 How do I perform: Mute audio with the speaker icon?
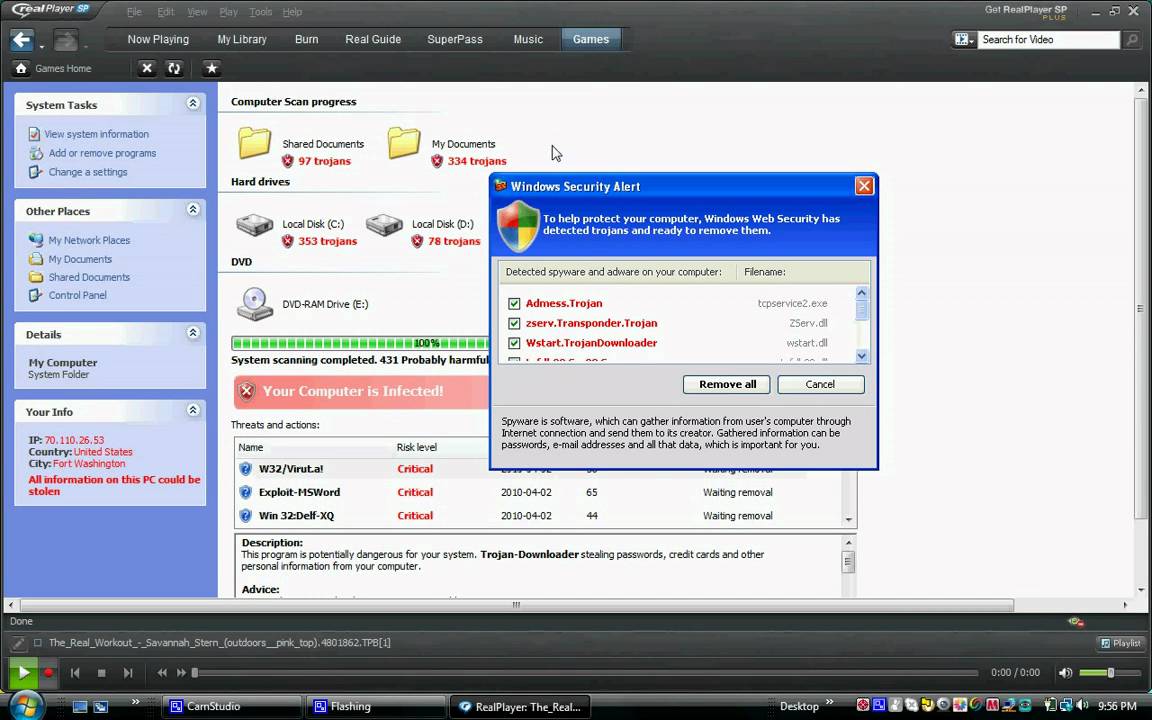tap(1065, 673)
